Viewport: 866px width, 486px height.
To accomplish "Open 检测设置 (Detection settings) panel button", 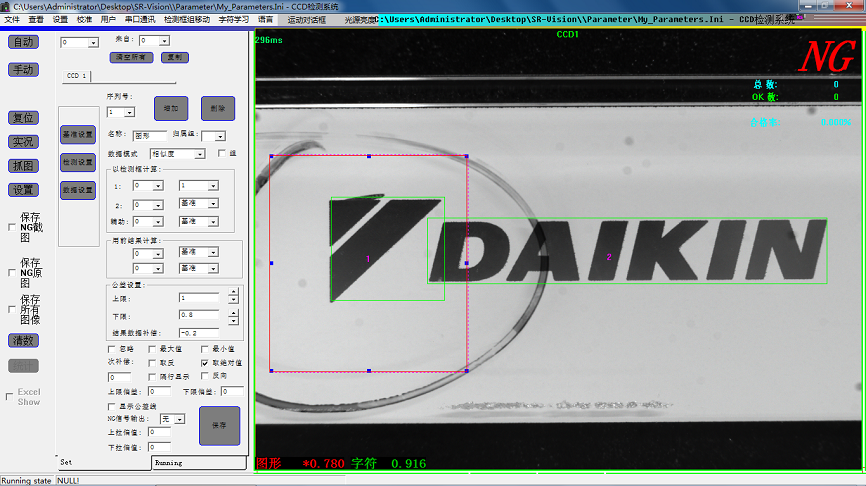I will [77, 162].
